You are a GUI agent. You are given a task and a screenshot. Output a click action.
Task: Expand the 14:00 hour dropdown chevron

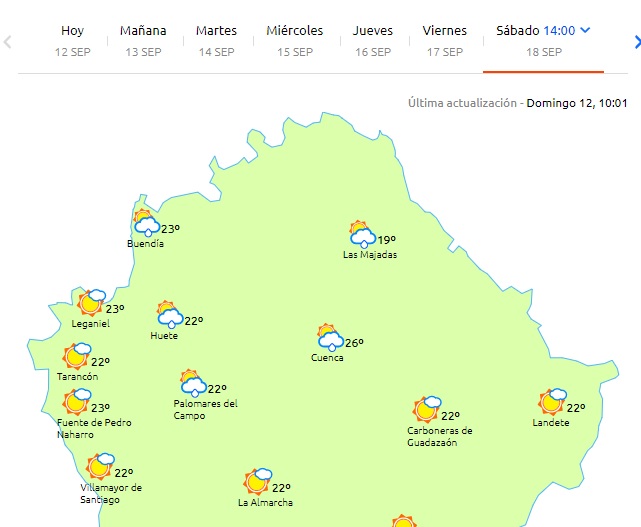585,30
